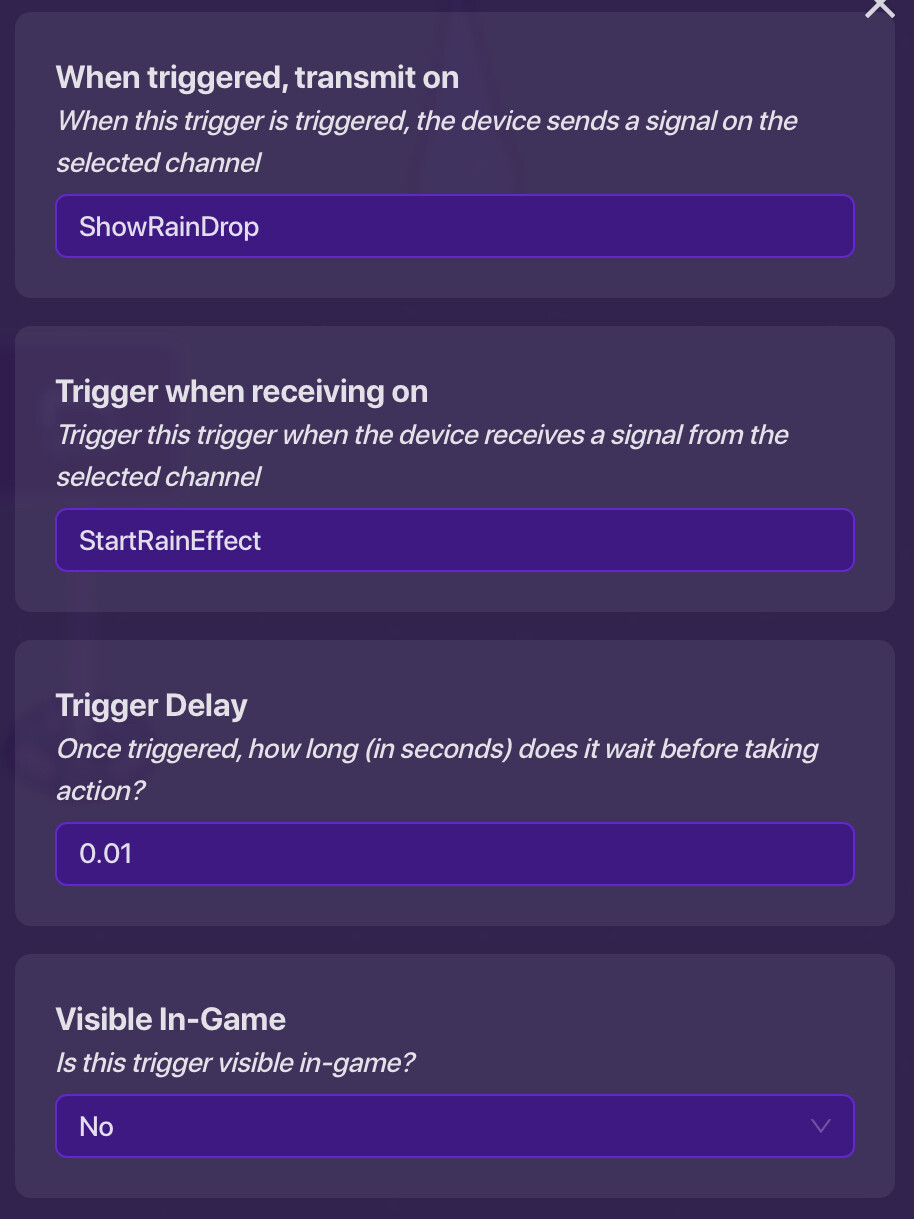Click the "Trigger when receiving on" heading
Image resolution: width=914 pixels, height=1219 pixels.
pyautogui.click(x=241, y=391)
